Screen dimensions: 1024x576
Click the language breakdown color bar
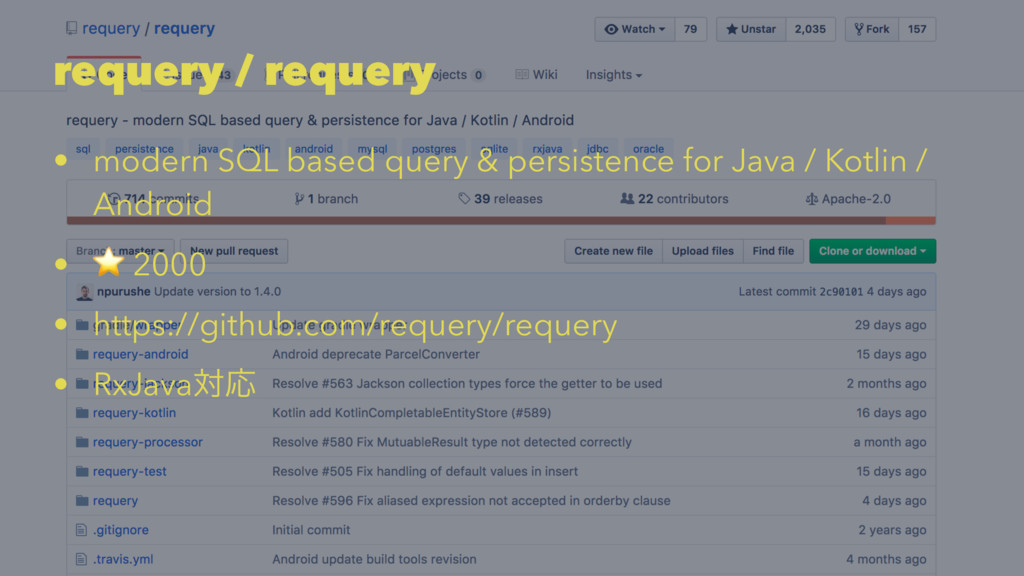click(x=501, y=221)
